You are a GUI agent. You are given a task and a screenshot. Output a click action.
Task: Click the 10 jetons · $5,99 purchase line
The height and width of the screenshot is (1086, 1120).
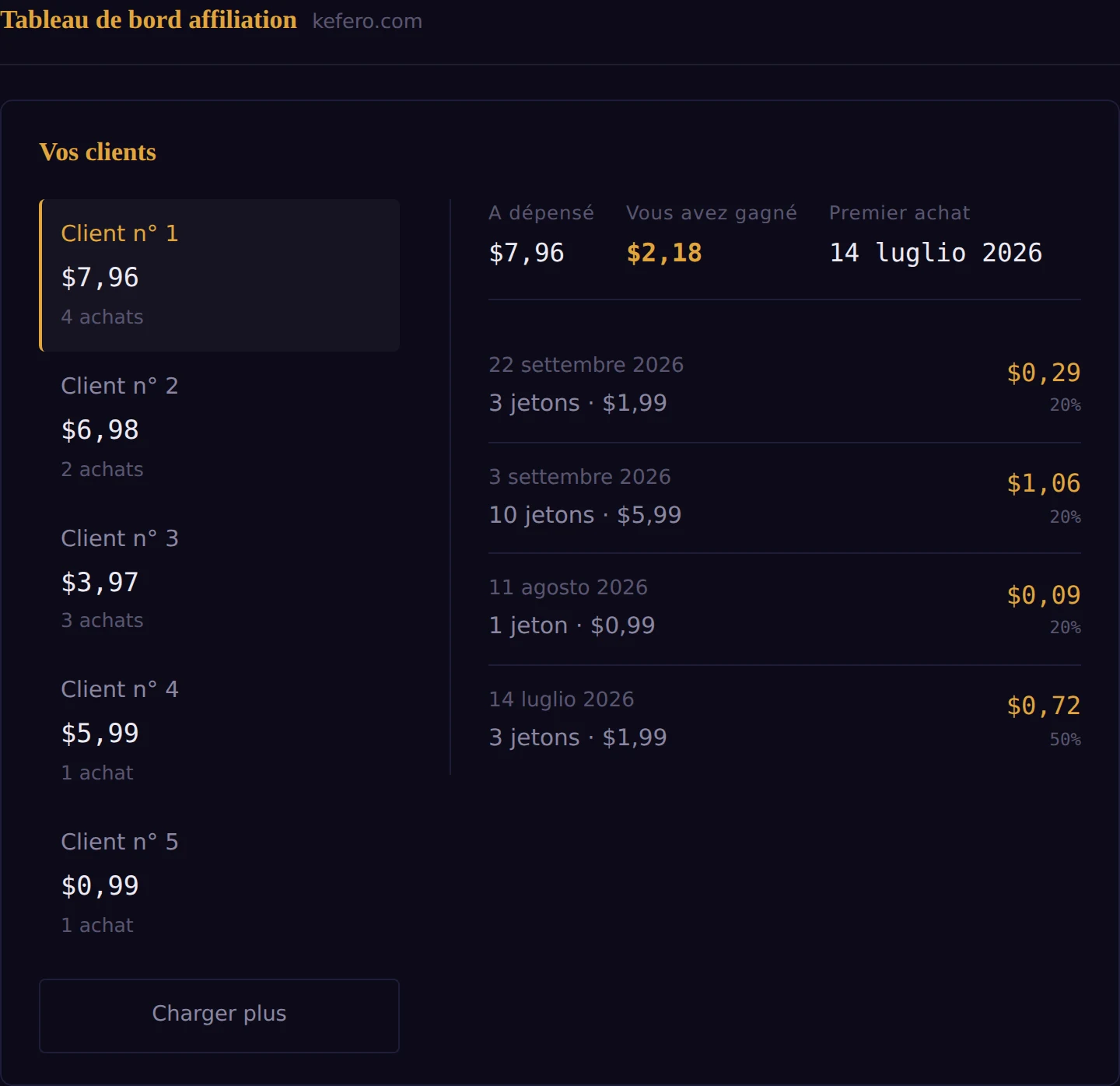(x=585, y=515)
